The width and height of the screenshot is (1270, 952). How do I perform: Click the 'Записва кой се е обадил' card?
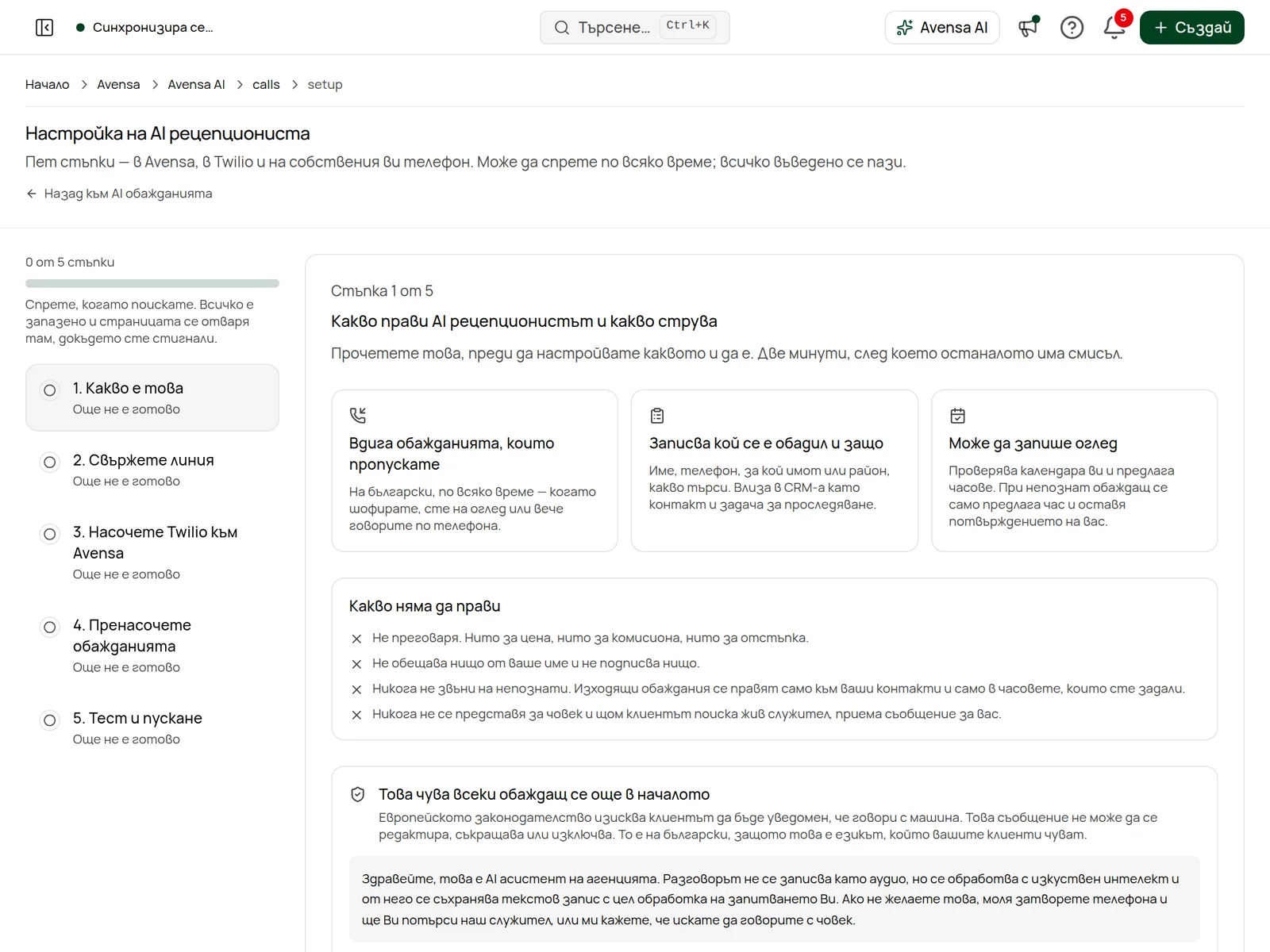(x=775, y=470)
